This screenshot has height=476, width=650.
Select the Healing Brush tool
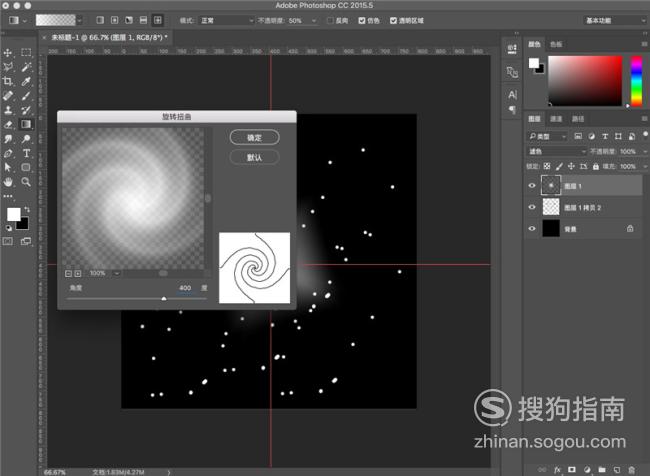(8, 96)
